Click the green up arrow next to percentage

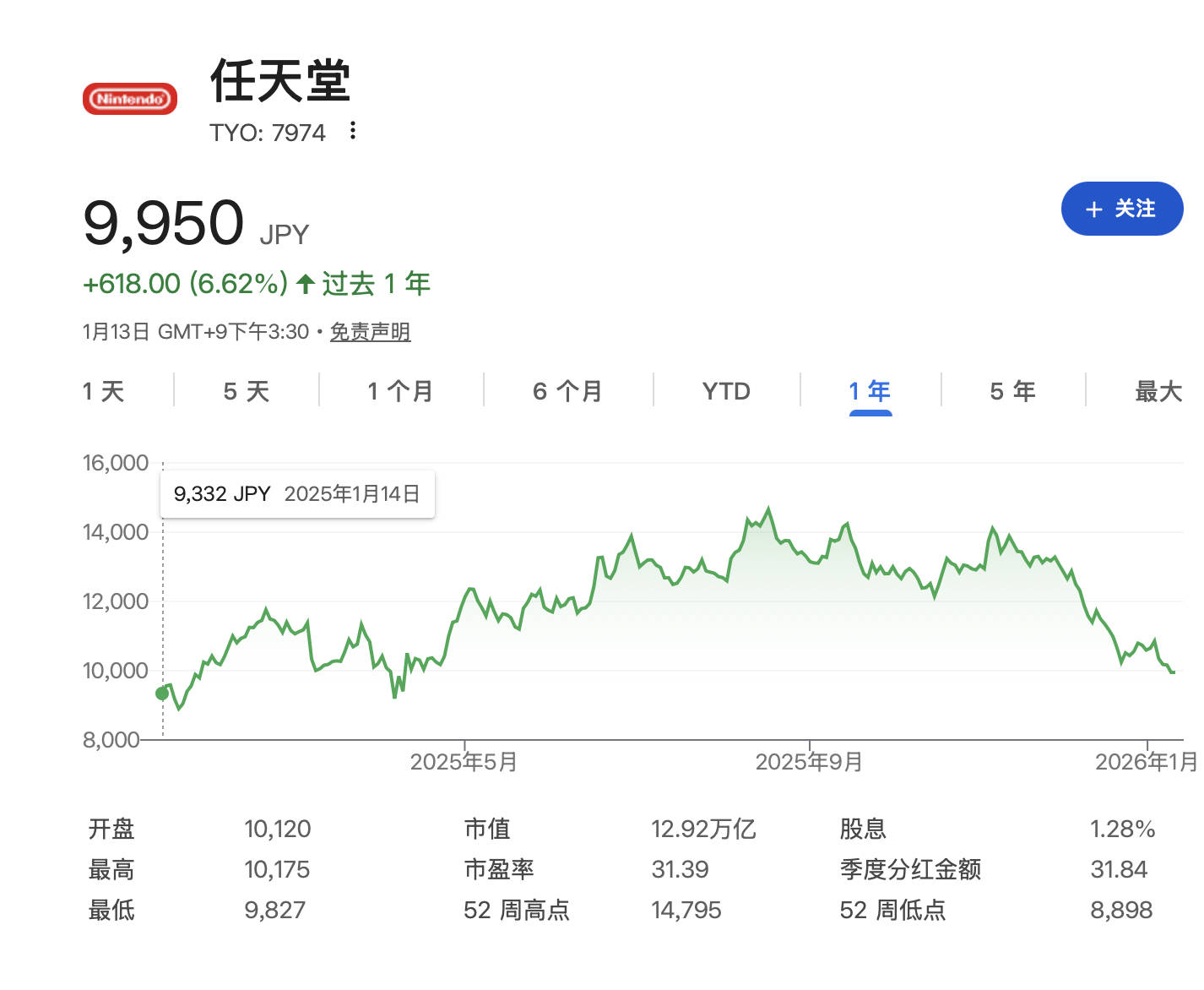point(306,284)
